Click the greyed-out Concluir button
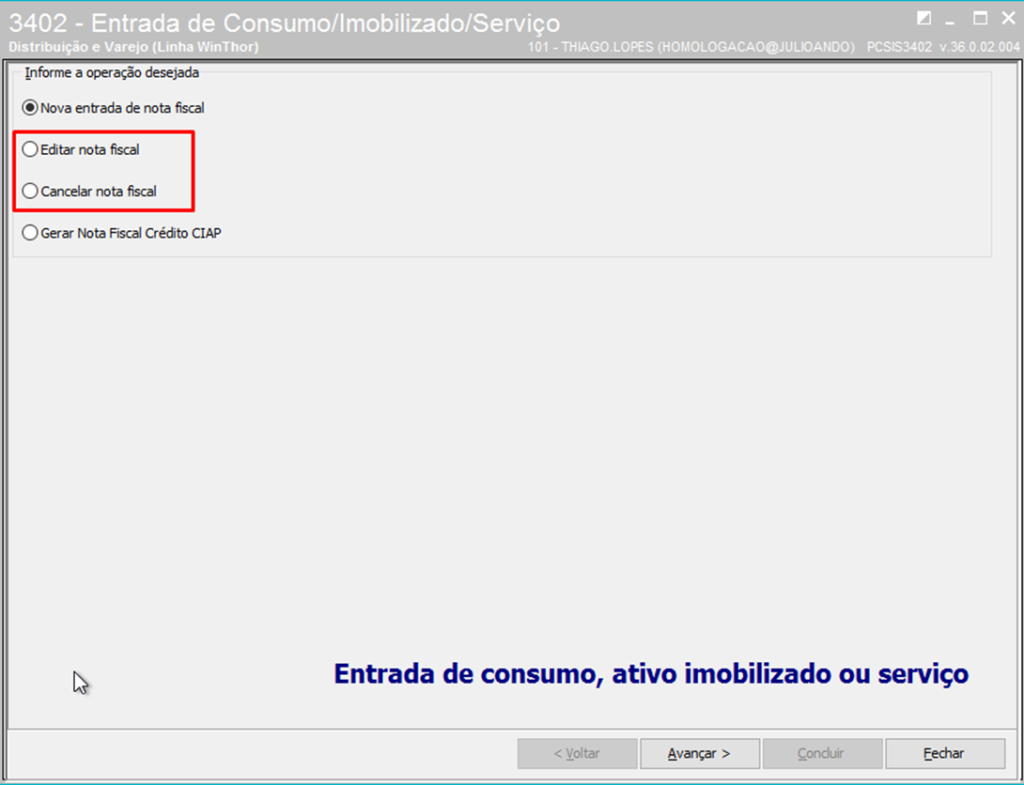Screen dimensions: 1024x785 pos(821,753)
